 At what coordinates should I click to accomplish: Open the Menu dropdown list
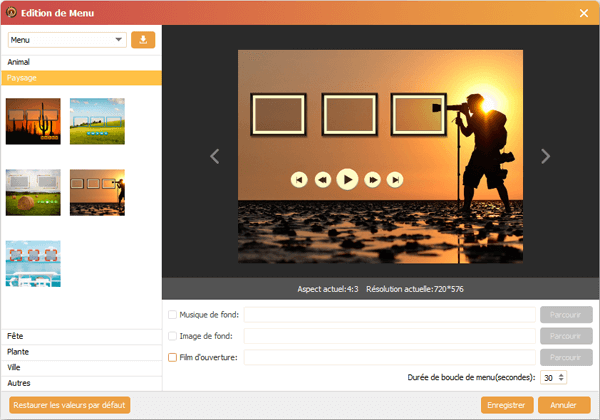tap(67, 40)
